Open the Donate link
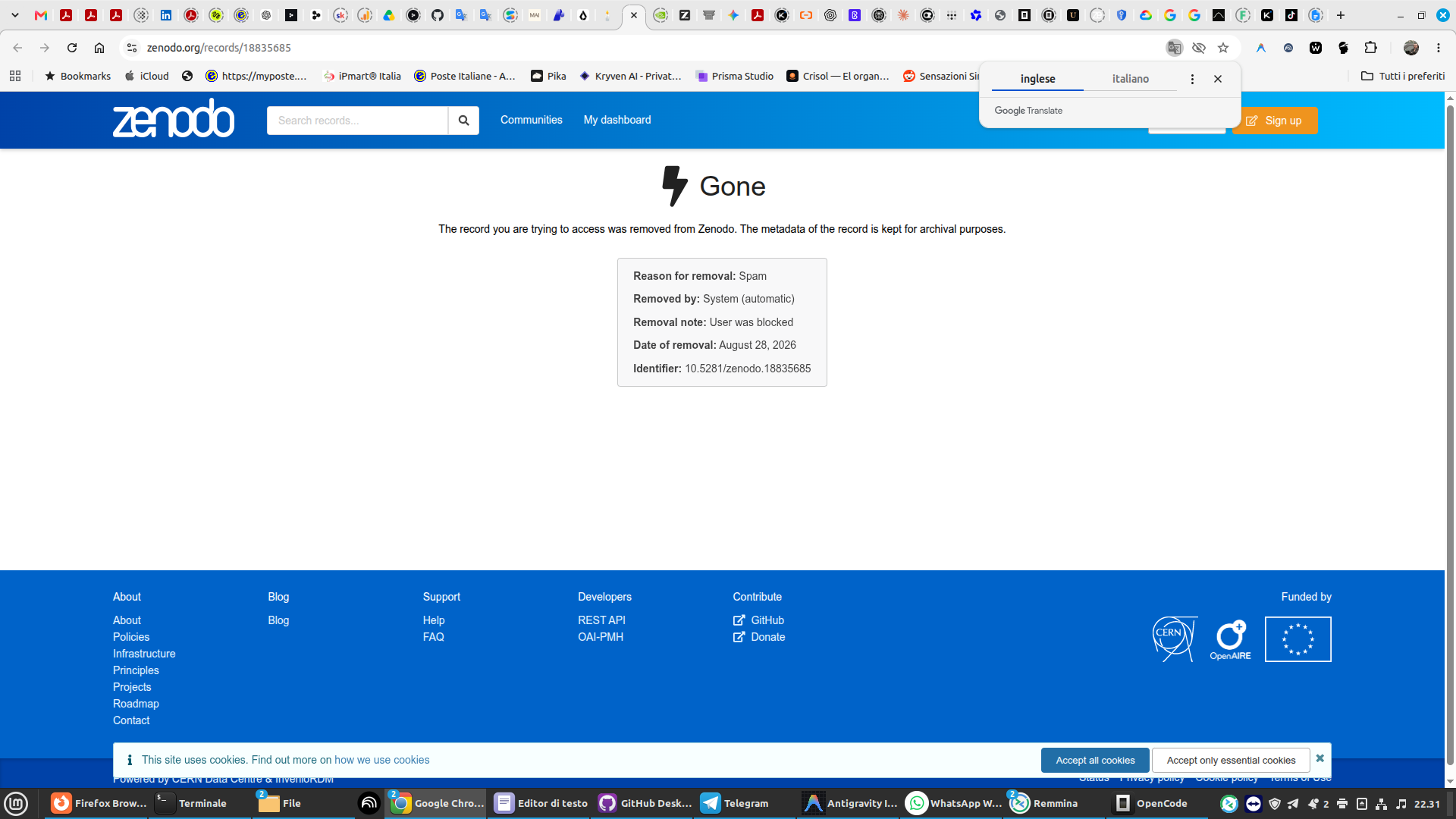Image resolution: width=1456 pixels, height=819 pixels. pyautogui.click(x=759, y=637)
